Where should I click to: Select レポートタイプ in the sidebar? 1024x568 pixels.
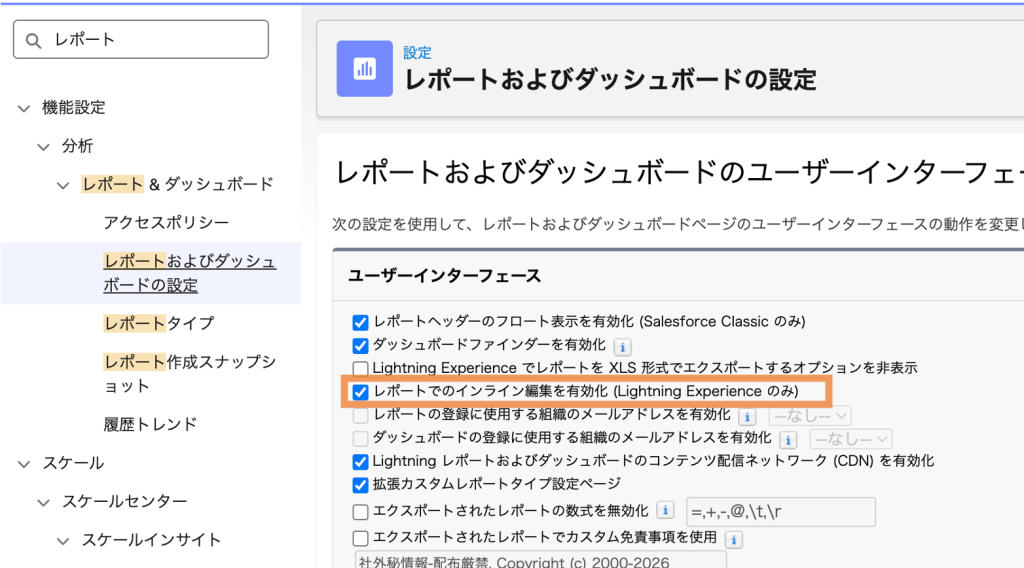coord(159,323)
